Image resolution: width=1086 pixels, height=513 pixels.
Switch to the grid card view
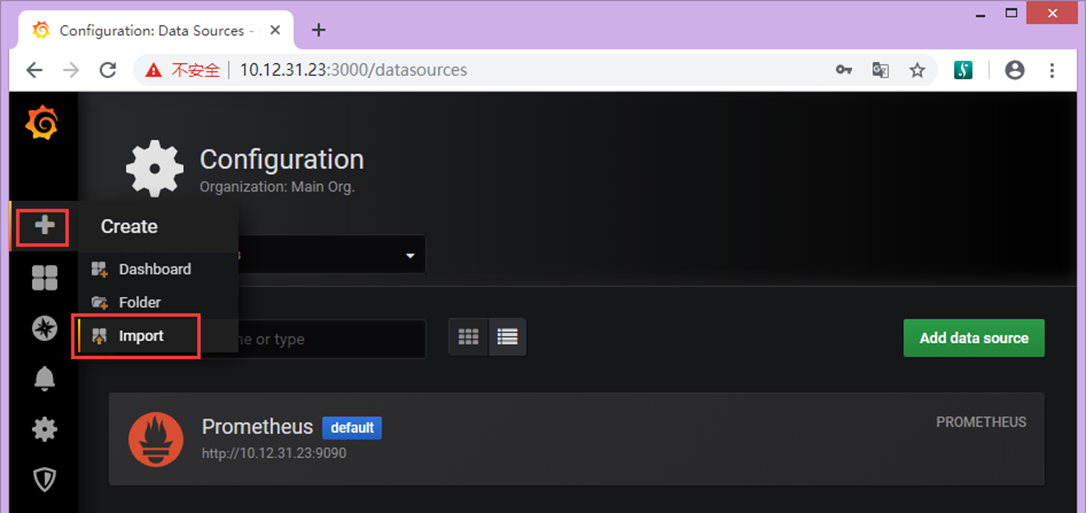coord(469,337)
